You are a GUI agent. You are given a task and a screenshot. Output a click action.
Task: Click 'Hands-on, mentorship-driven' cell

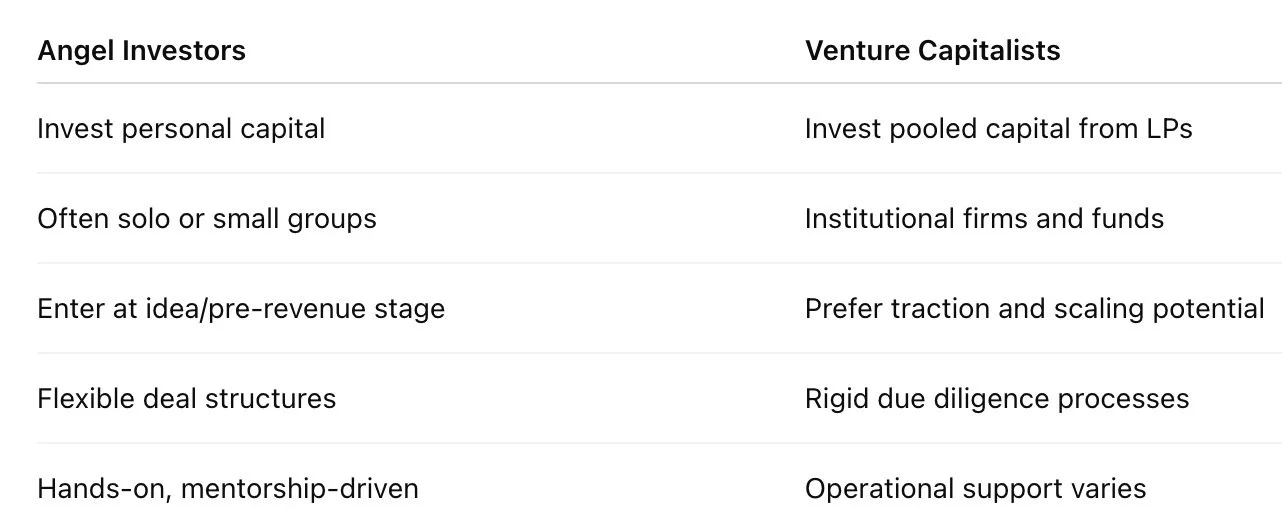point(228,489)
